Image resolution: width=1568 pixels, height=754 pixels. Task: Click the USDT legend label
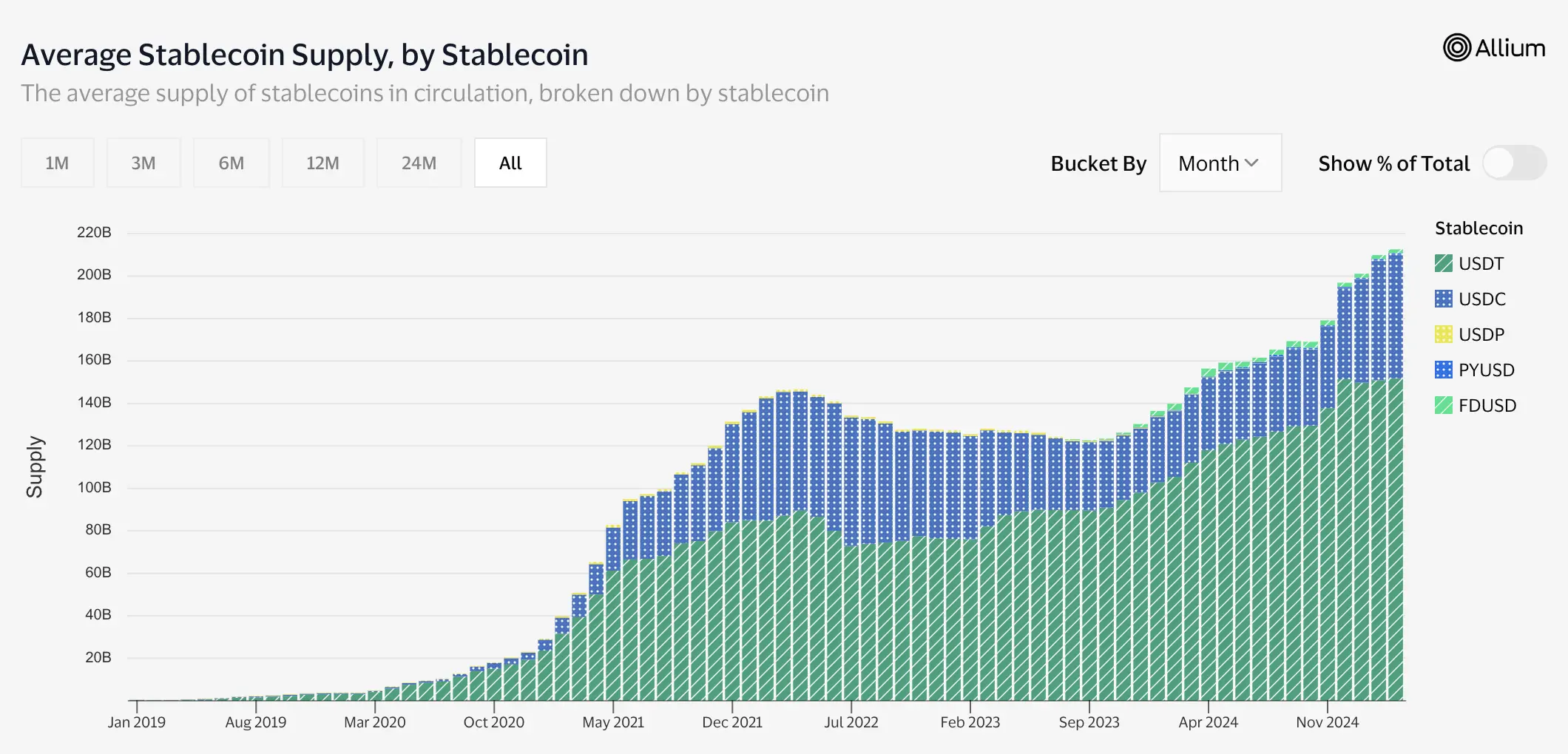[x=1481, y=264]
